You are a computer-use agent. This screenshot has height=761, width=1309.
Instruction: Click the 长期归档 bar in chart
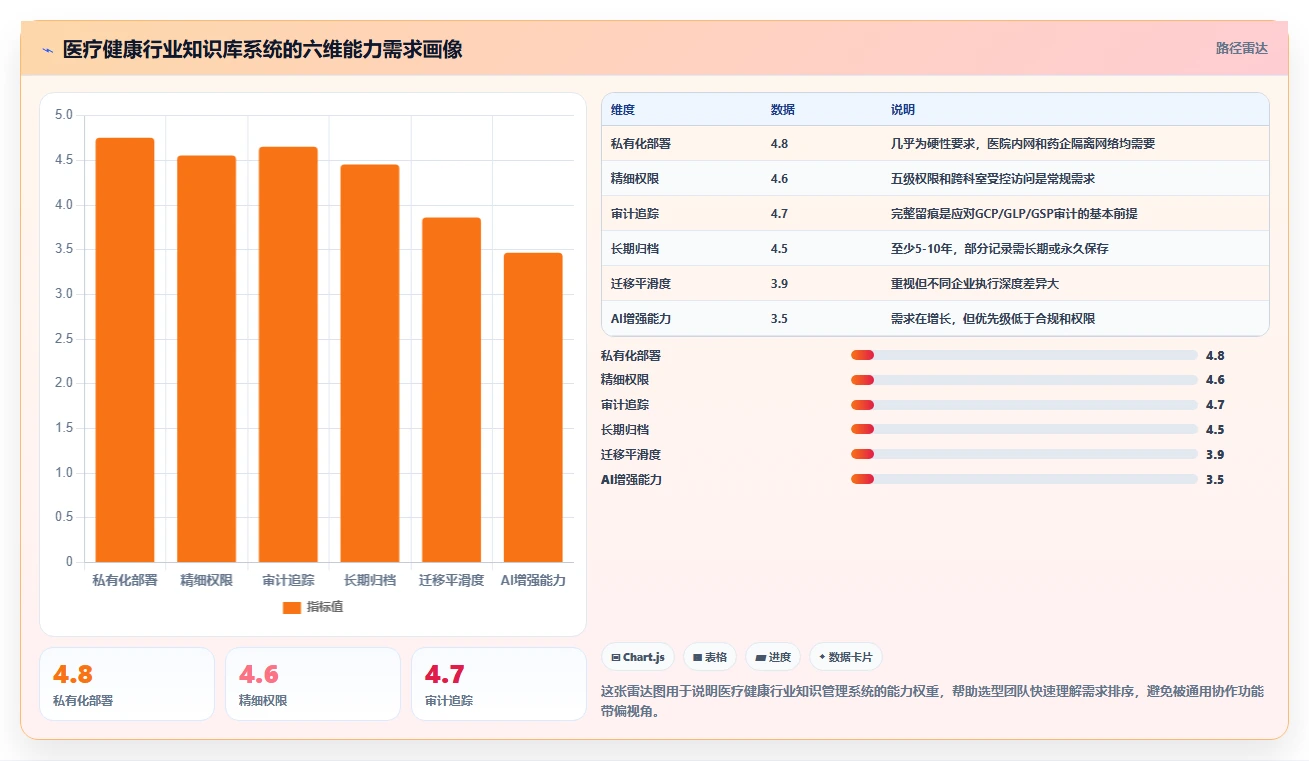[x=370, y=363]
